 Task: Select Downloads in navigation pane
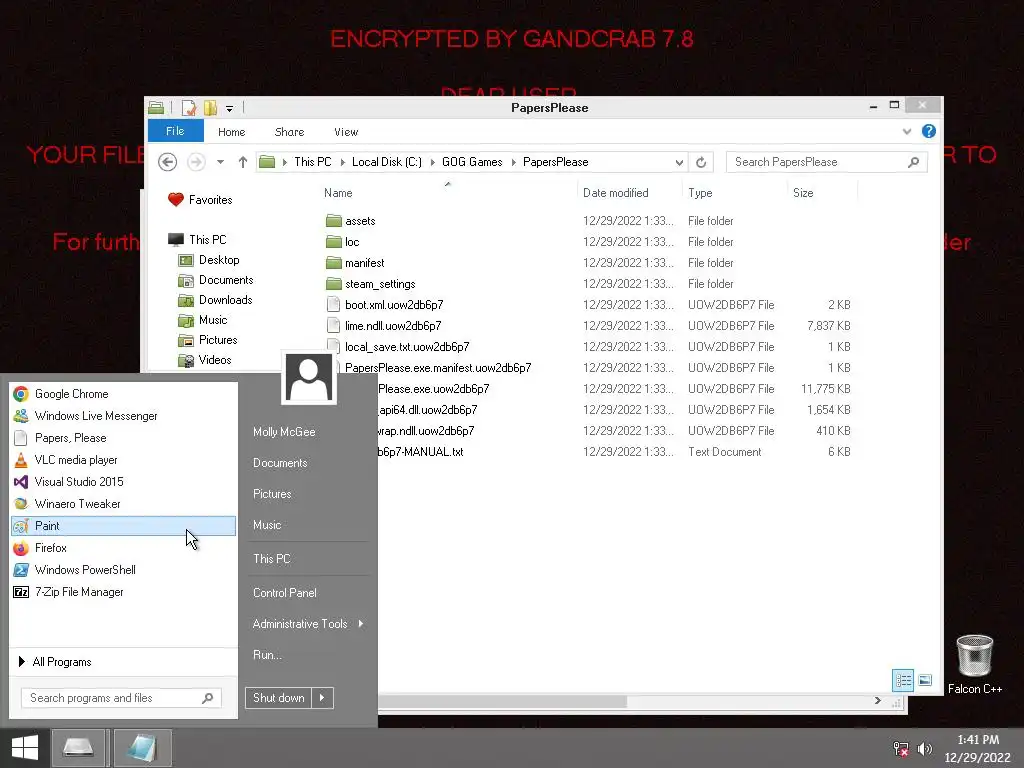[x=216, y=300]
